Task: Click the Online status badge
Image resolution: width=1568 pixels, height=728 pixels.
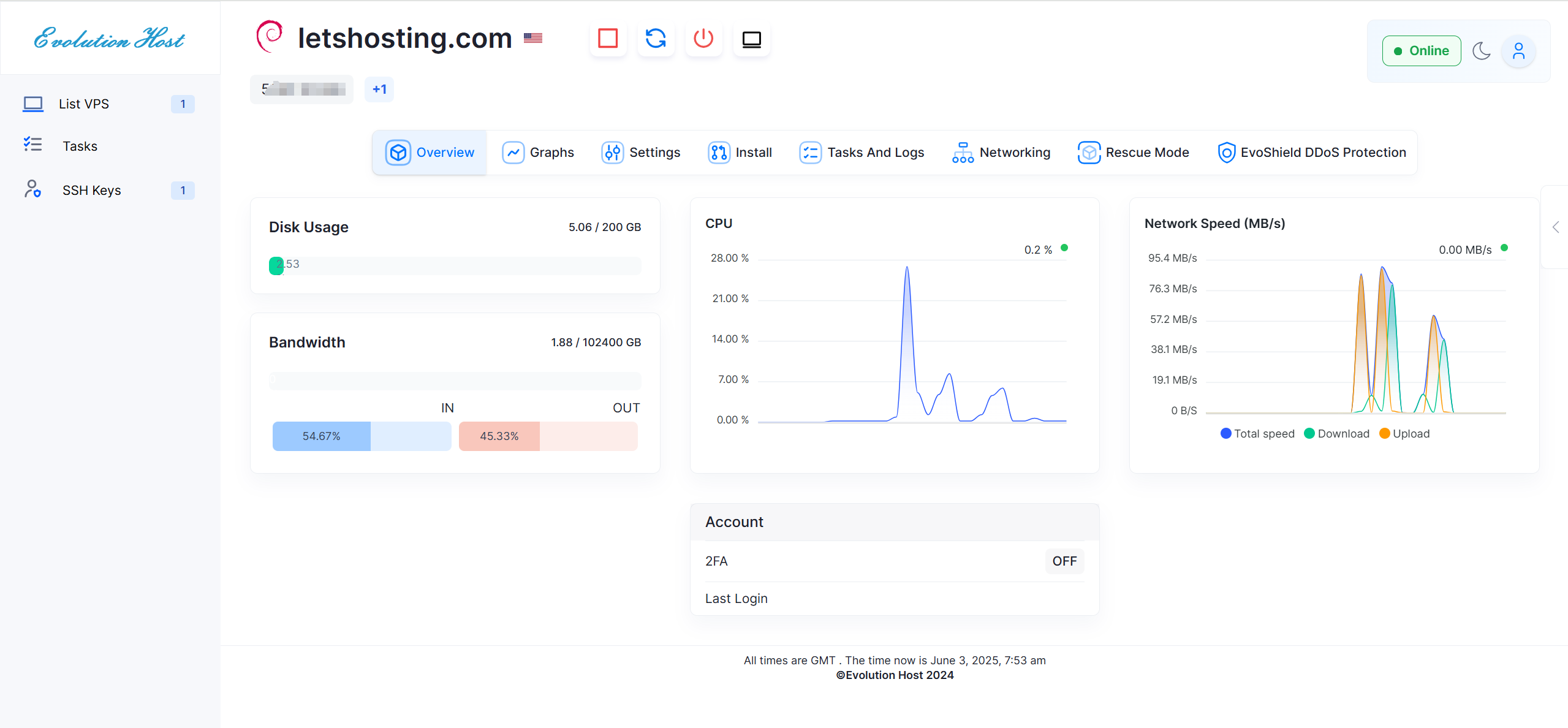Action: tap(1422, 51)
